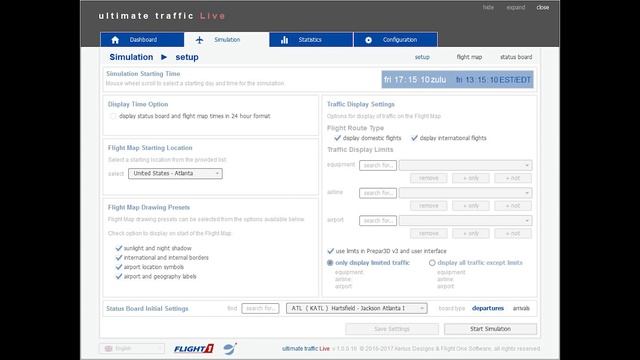640x360 pixels.
Task: Click the Flight1 logo in footer
Action: coord(194,349)
